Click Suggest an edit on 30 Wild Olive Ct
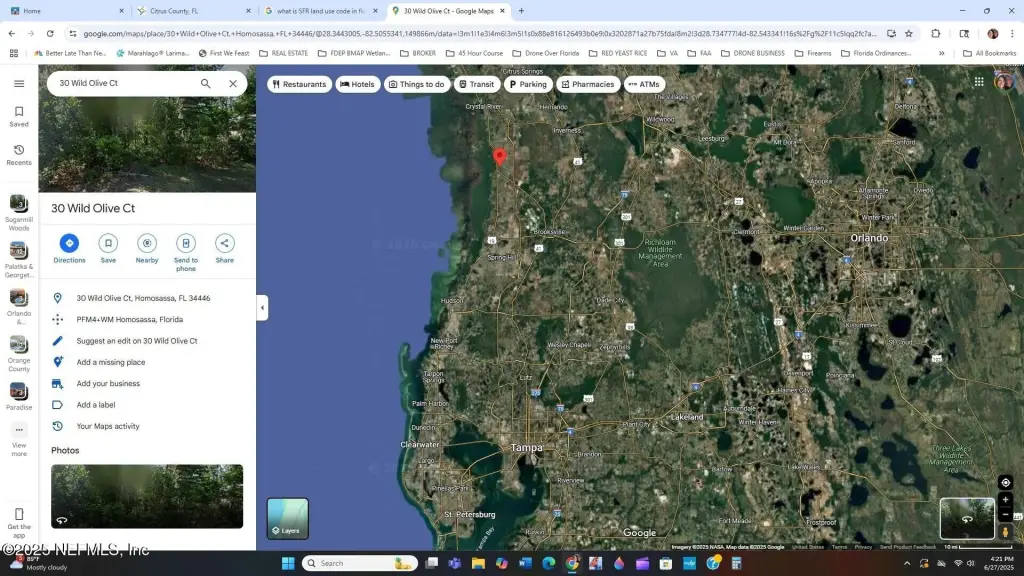Screen dimensions: 1024x576 pyautogui.click(x=137, y=341)
